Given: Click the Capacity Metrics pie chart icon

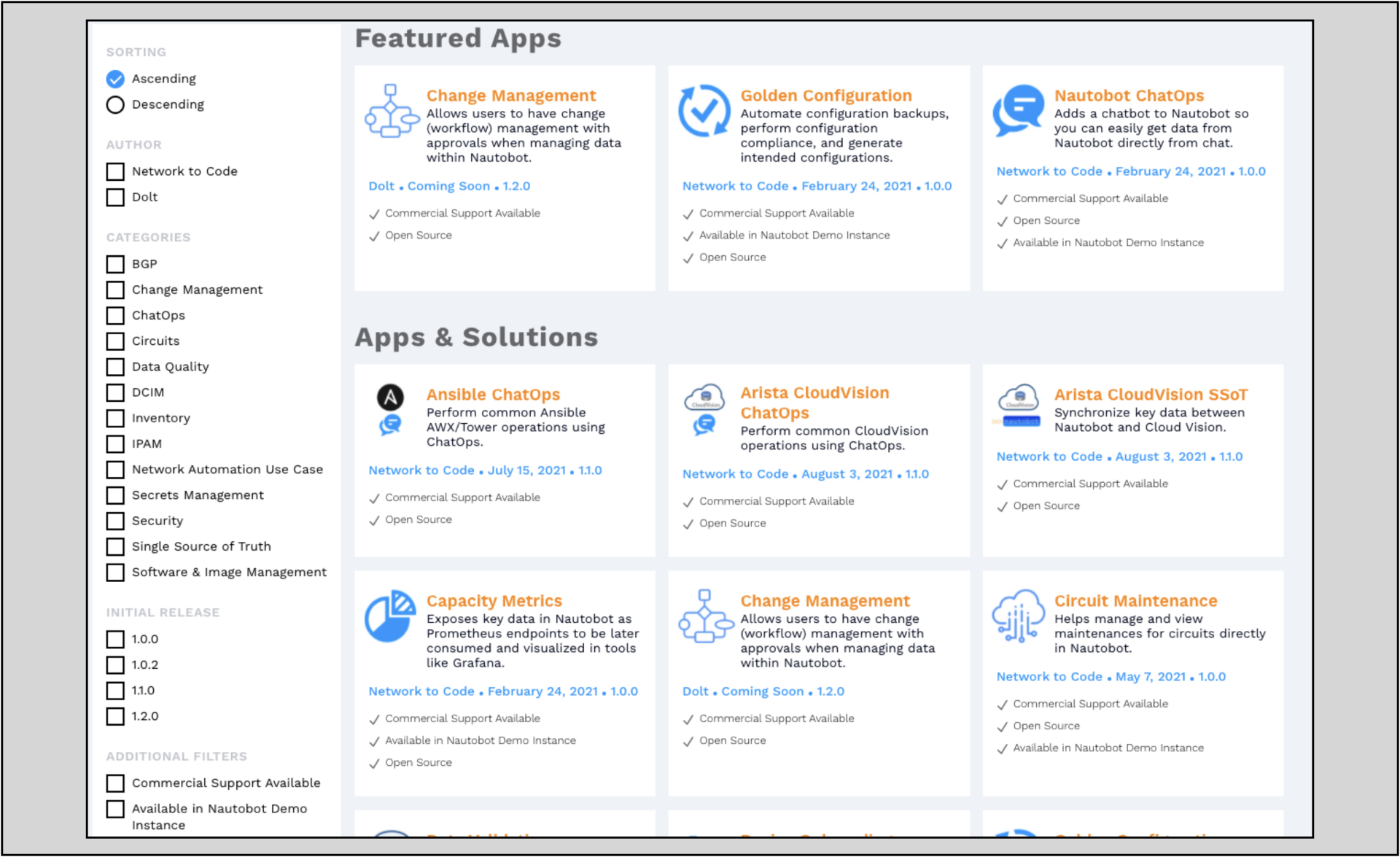Looking at the screenshot, I should click(x=390, y=616).
